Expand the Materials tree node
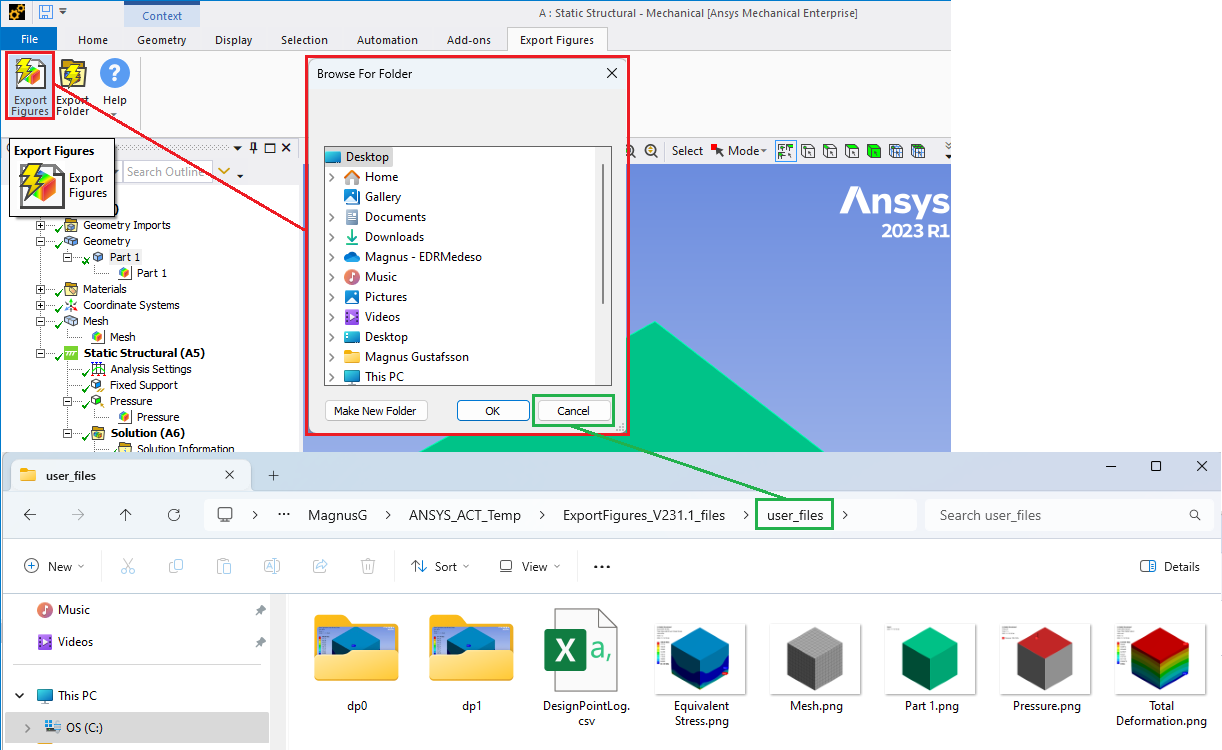The width and height of the screenshot is (1222, 750). click(41, 289)
